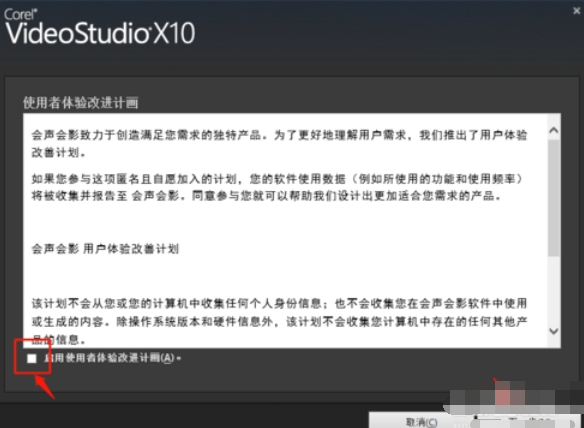Close the VideoStudio X10 installer window
The height and width of the screenshot is (428, 584).
pos(577,11)
